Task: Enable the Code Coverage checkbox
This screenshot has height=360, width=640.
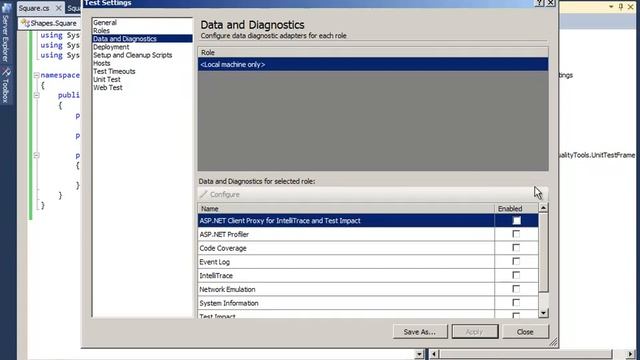Action: 516,248
